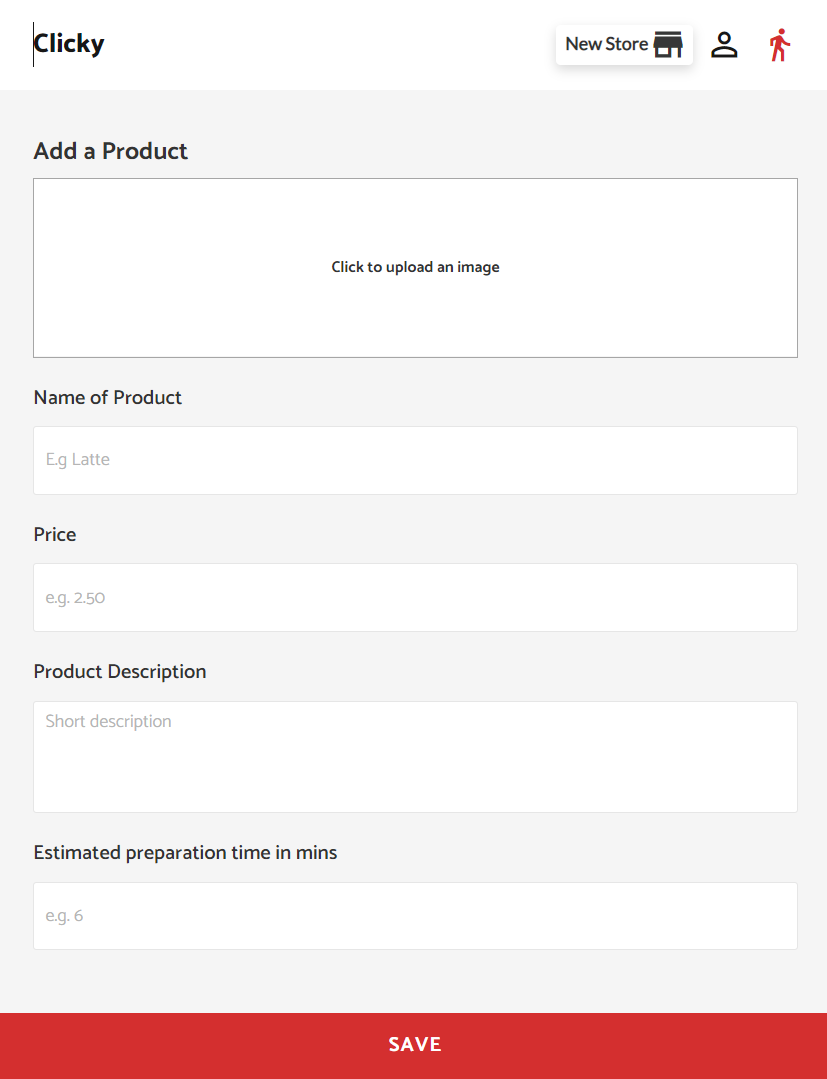Click the 'Estimated preparation time in mins' label
This screenshot has height=1079, width=827.
tap(185, 853)
